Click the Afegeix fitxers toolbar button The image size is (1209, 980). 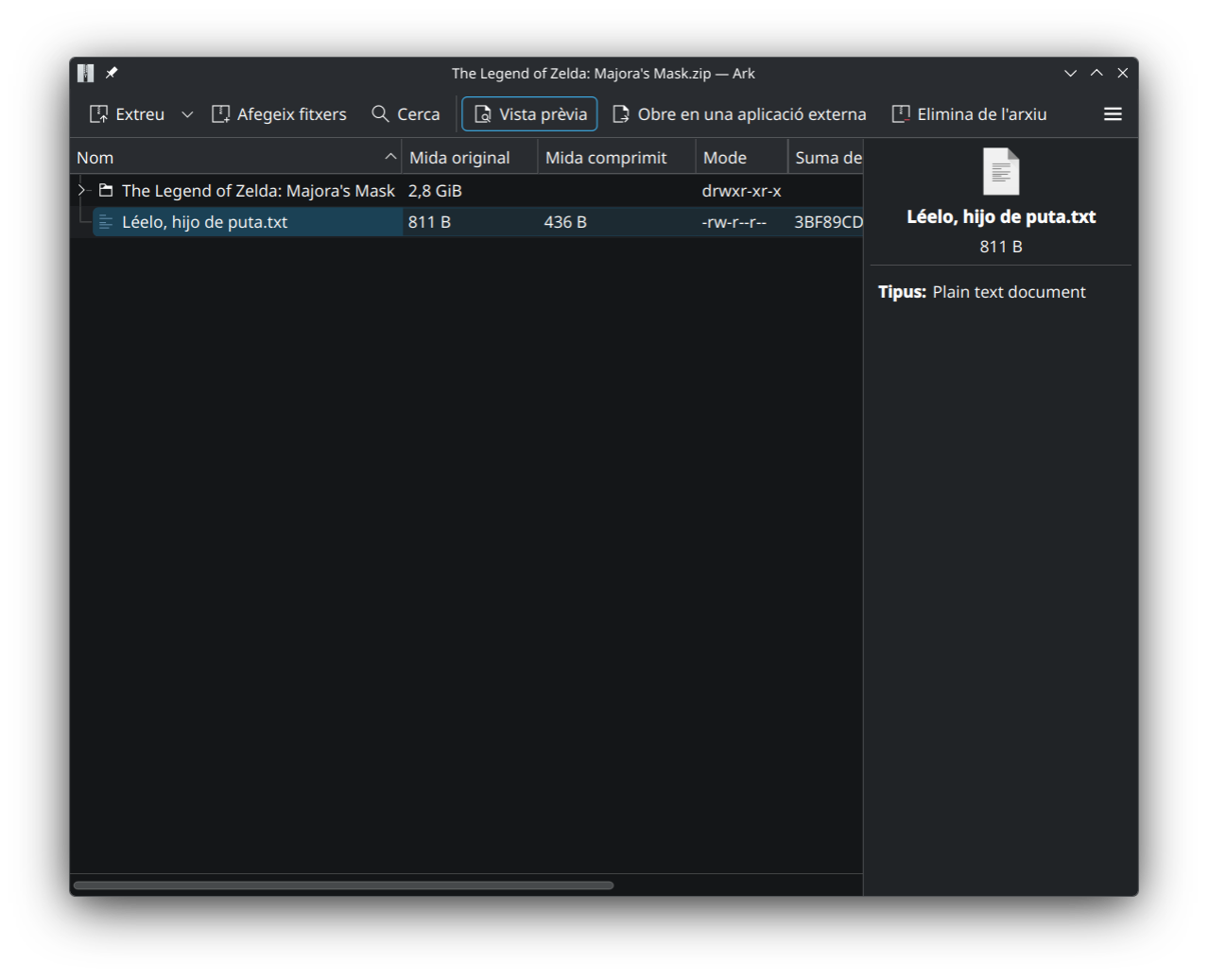coord(279,114)
